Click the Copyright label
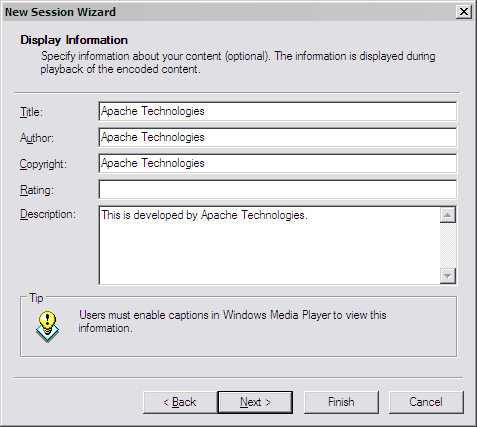The image size is (477, 427). (43, 164)
